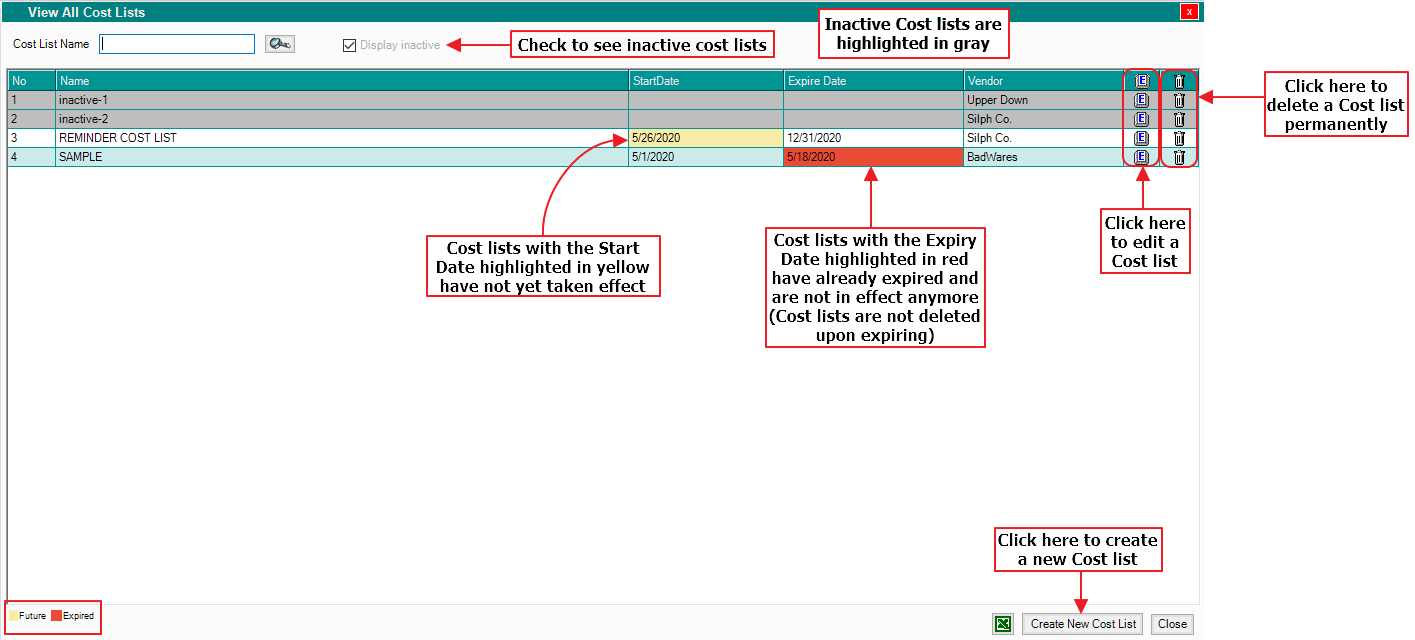The height and width of the screenshot is (640, 1415).
Task: Edit the SAMPLE cost list
Action: pyautogui.click(x=1141, y=157)
